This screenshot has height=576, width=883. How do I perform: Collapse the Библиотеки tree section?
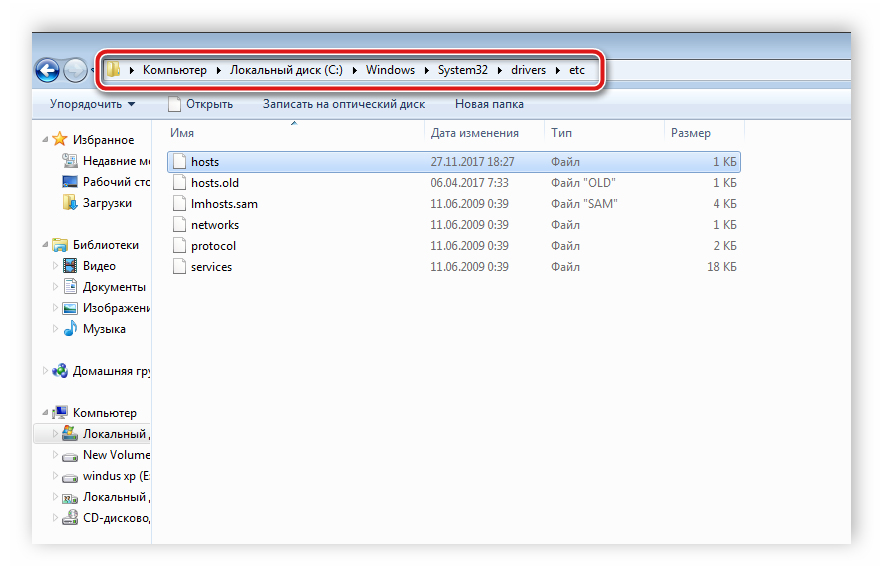click(44, 245)
